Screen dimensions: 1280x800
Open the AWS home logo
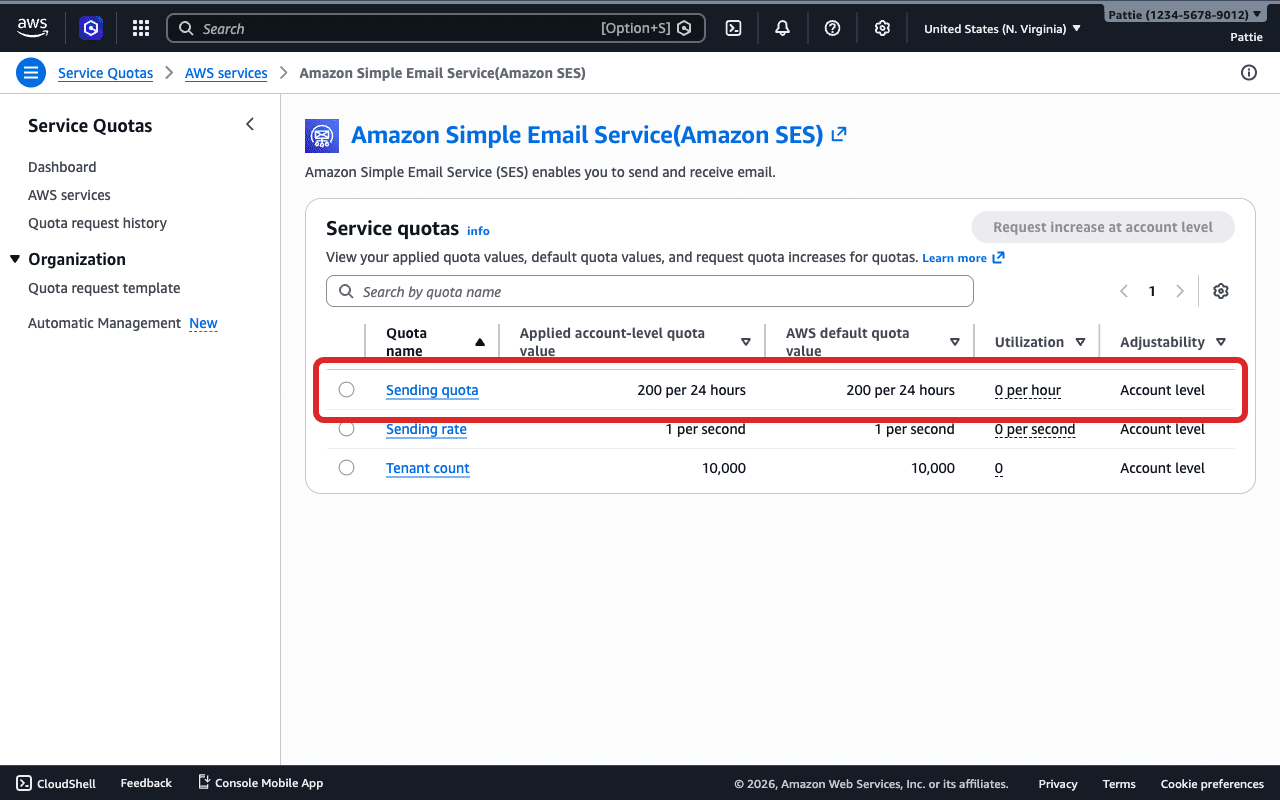[x=32, y=28]
